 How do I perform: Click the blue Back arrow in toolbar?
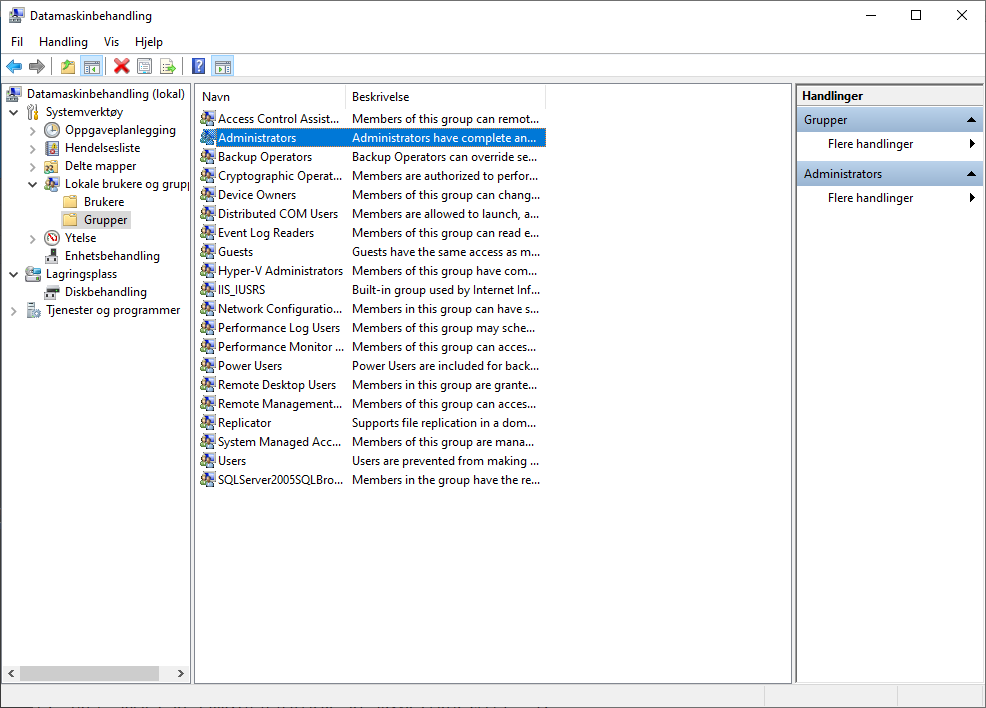(x=14, y=67)
